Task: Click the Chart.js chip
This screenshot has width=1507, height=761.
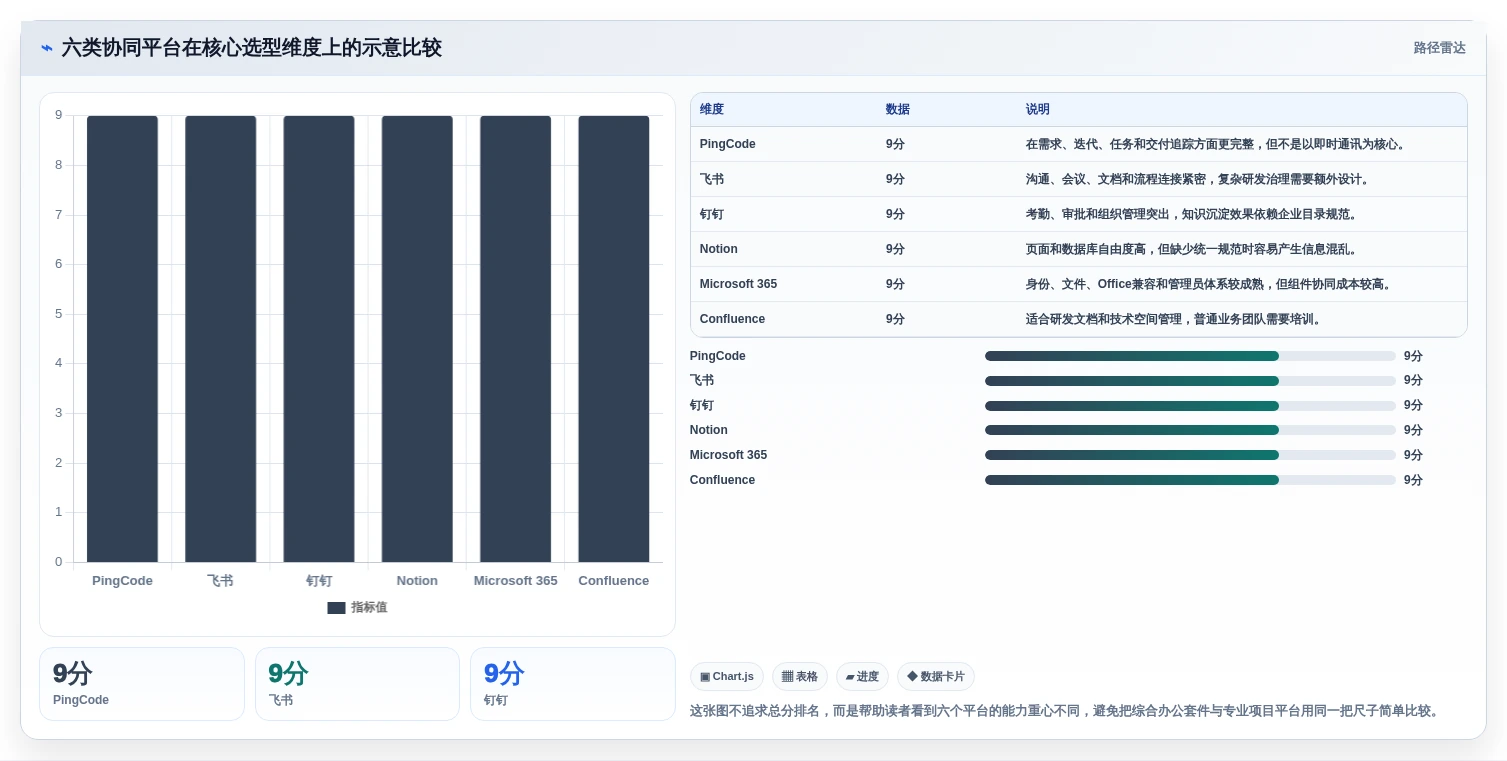Action: pyautogui.click(x=727, y=677)
